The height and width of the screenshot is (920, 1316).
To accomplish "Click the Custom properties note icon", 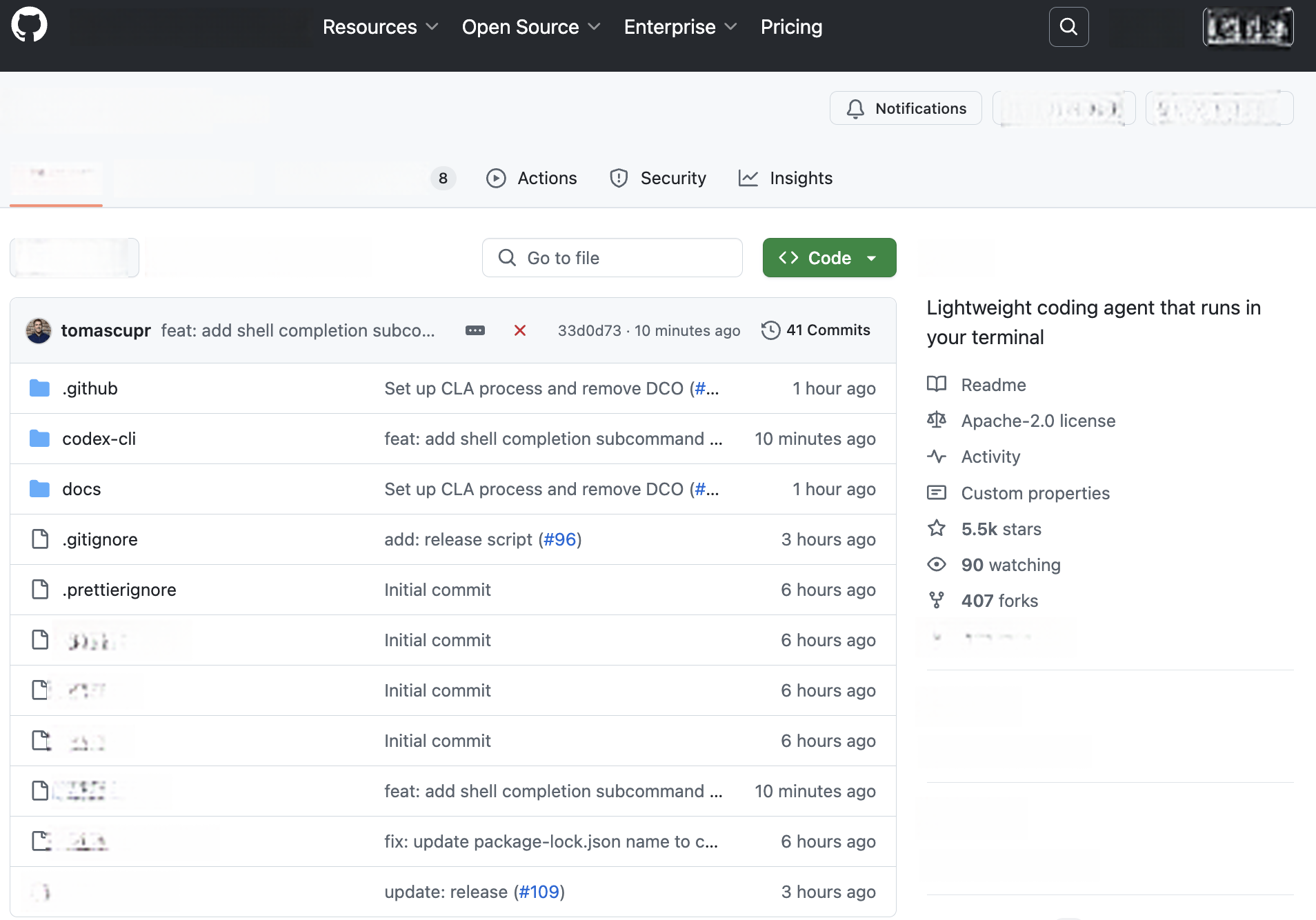I will [x=937, y=492].
